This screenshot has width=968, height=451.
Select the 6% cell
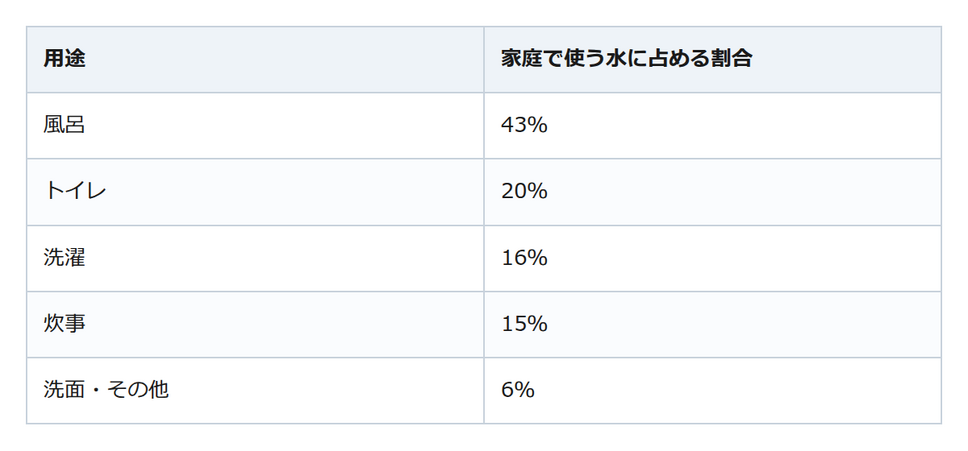712,391
